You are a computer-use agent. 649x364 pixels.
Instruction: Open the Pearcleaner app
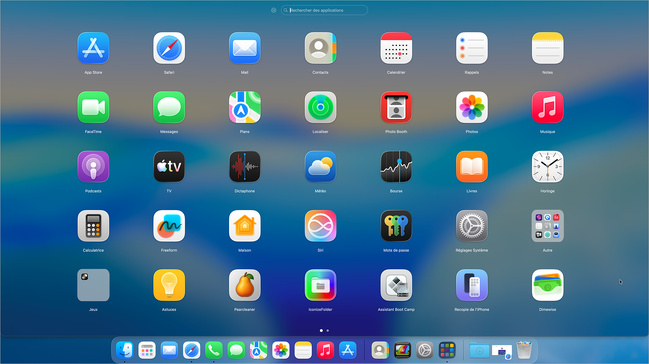click(x=245, y=285)
